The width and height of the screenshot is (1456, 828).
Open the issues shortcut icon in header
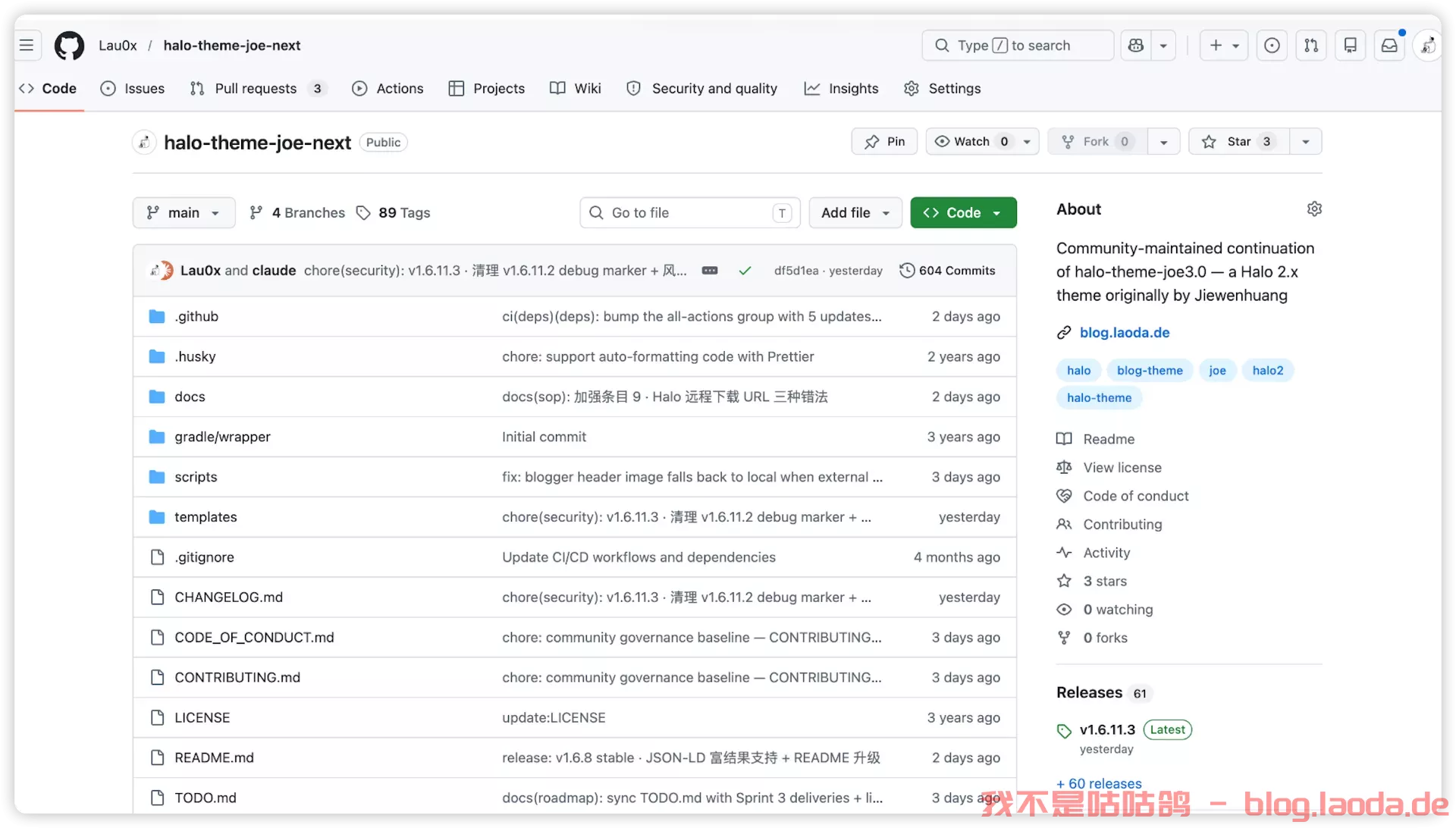[1272, 45]
